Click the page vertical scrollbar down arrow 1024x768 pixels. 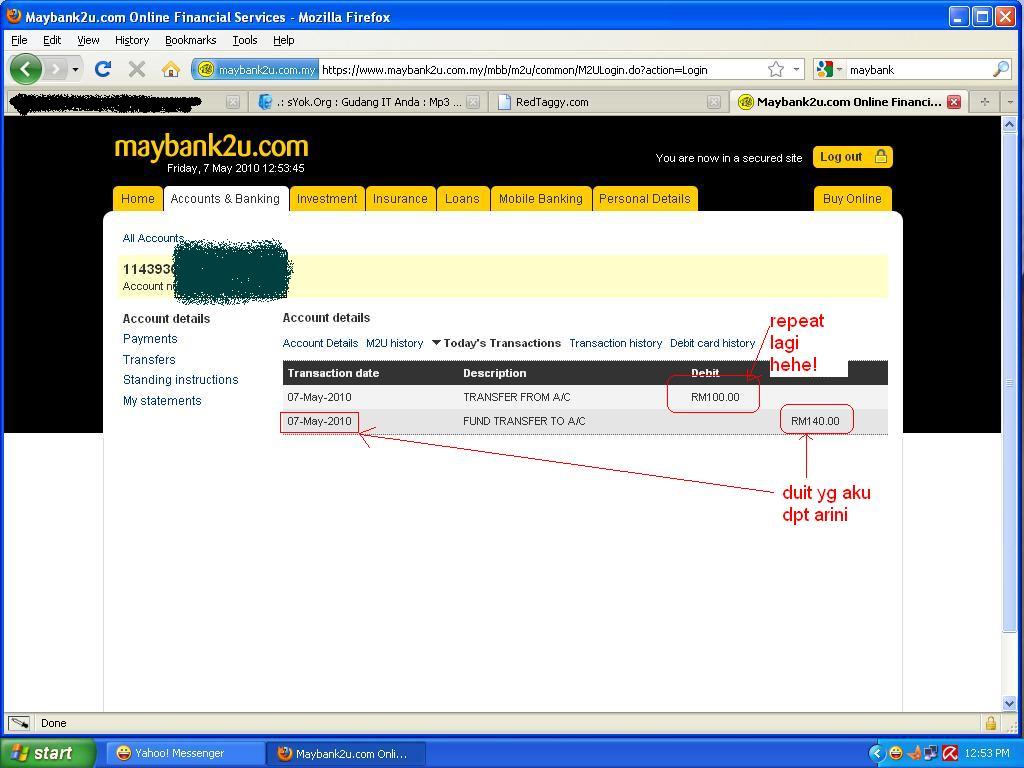click(1009, 703)
